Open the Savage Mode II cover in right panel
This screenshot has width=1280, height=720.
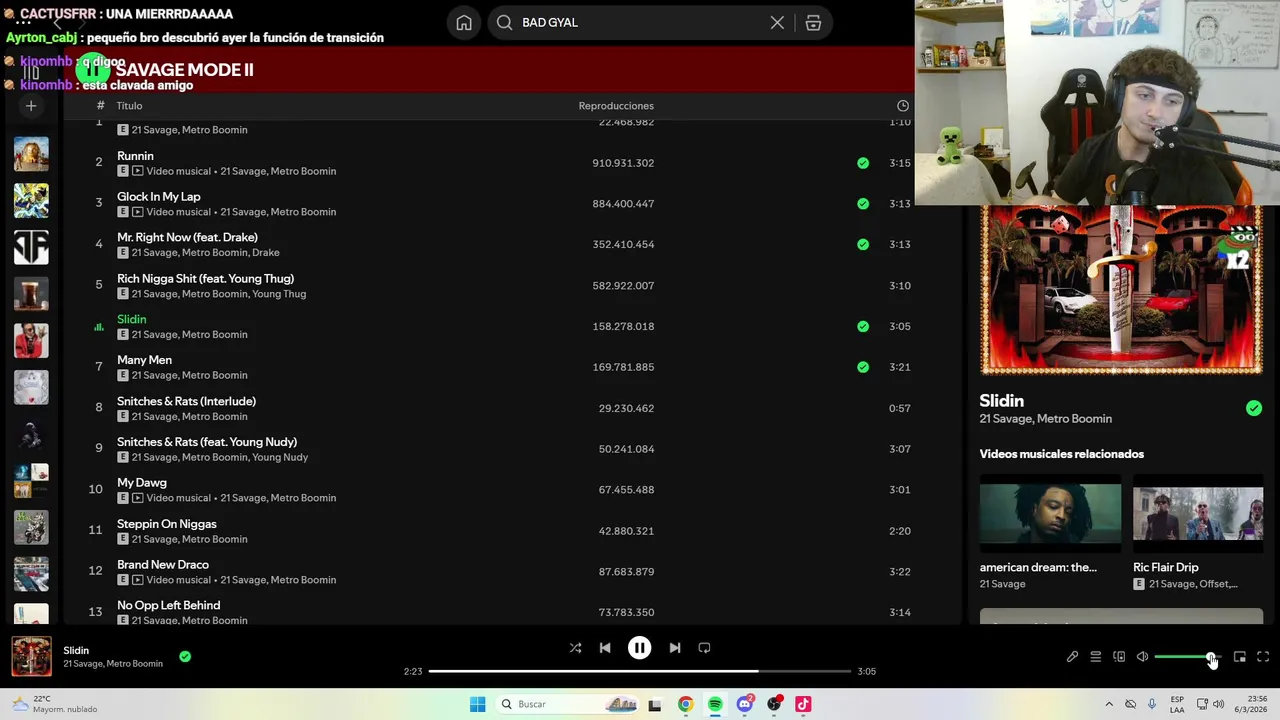pos(1121,290)
